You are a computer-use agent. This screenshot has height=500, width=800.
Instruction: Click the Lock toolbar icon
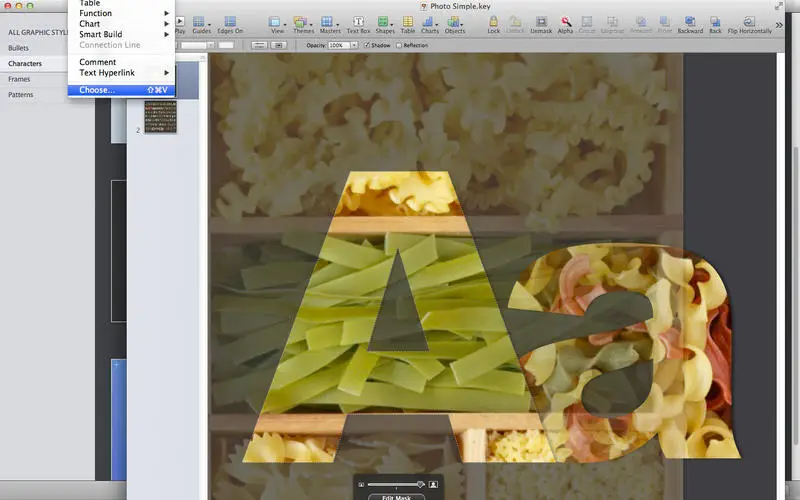click(493, 24)
